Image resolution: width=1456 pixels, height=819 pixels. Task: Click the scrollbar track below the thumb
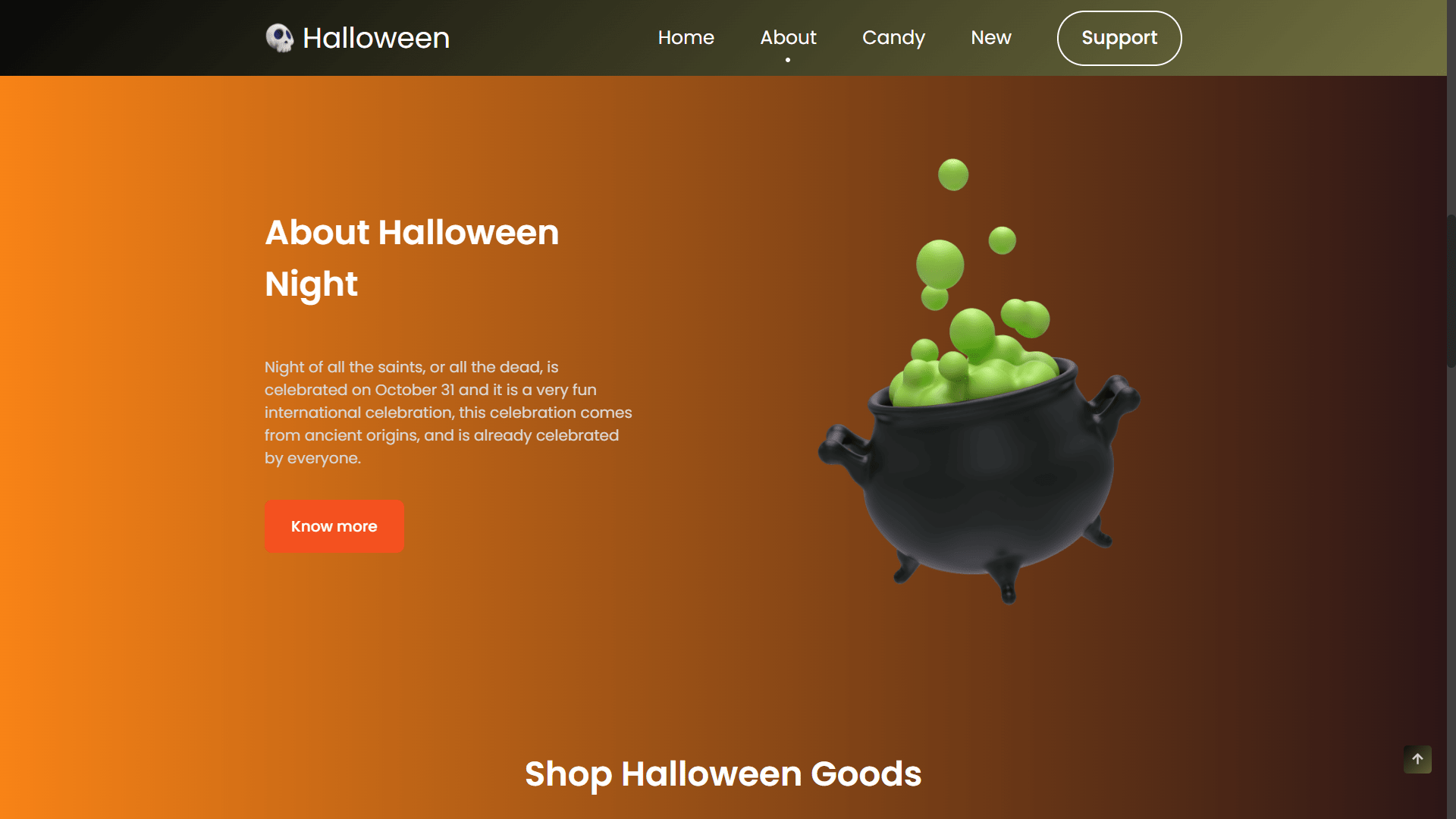tap(1451, 591)
